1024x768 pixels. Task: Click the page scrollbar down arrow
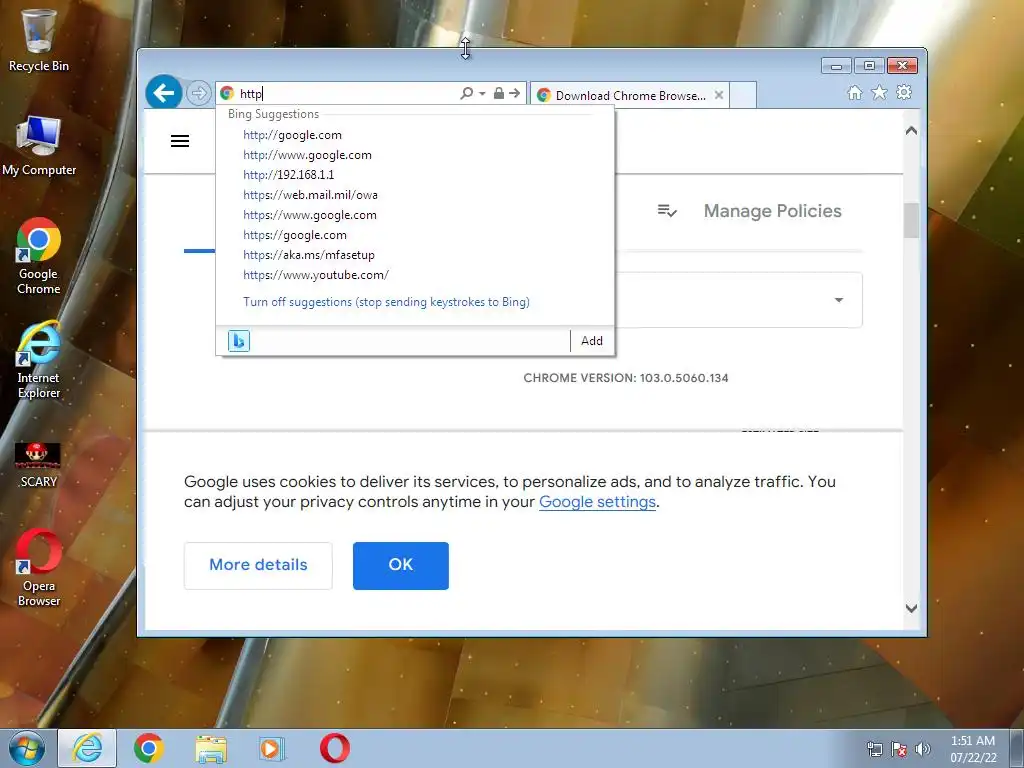coord(912,608)
